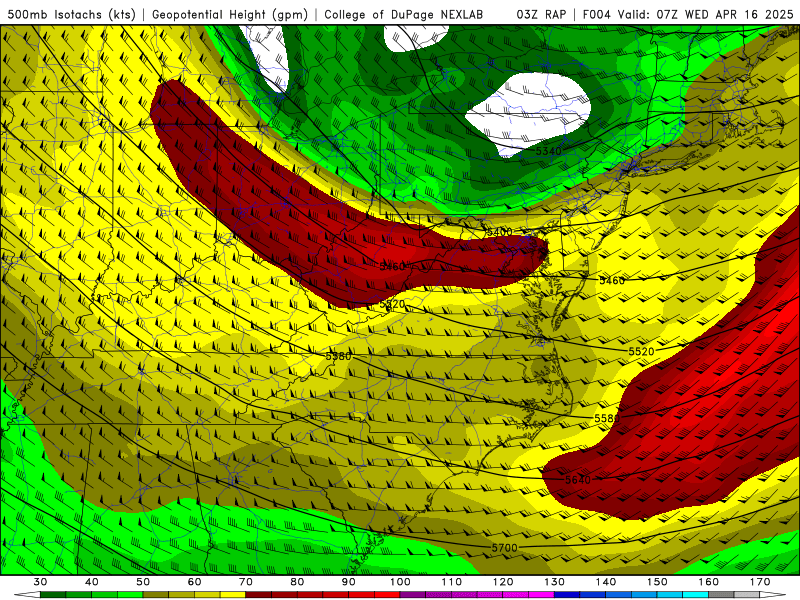
Task: Click the 150 knot colorbar label
Action: (657, 582)
